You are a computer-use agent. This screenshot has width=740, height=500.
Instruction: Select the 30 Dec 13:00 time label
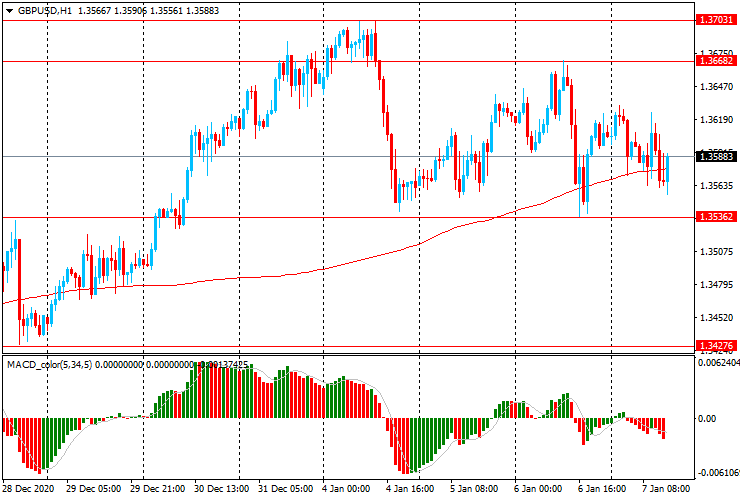[221, 488]
